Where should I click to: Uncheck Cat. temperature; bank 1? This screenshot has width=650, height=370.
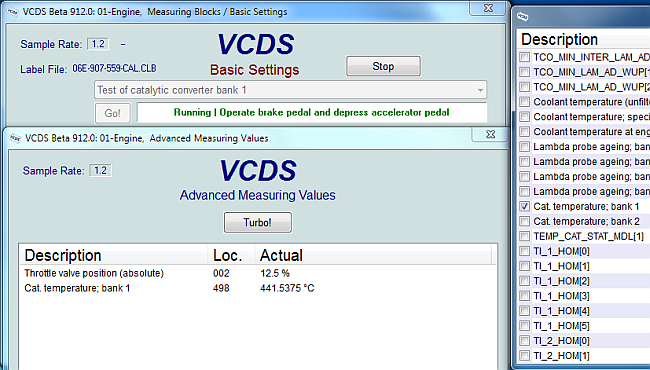[525, 206]
